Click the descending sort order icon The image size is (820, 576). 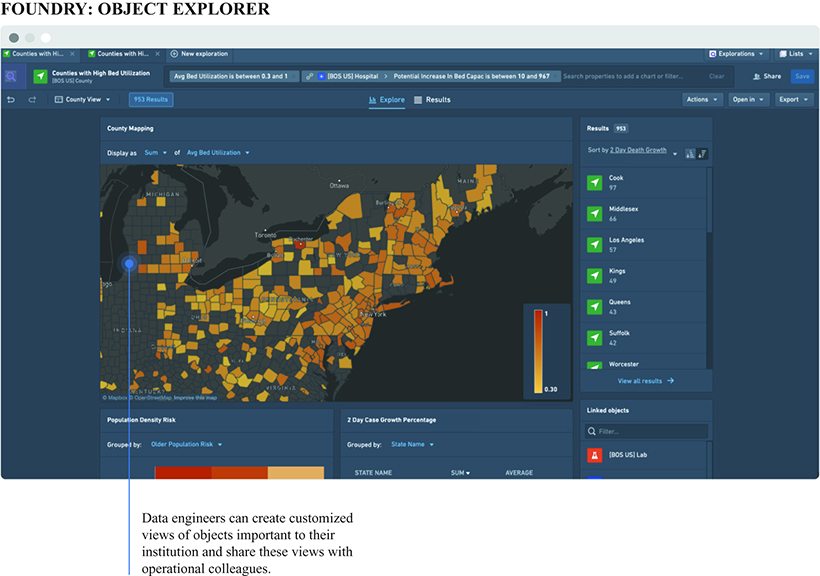point(702,153)
